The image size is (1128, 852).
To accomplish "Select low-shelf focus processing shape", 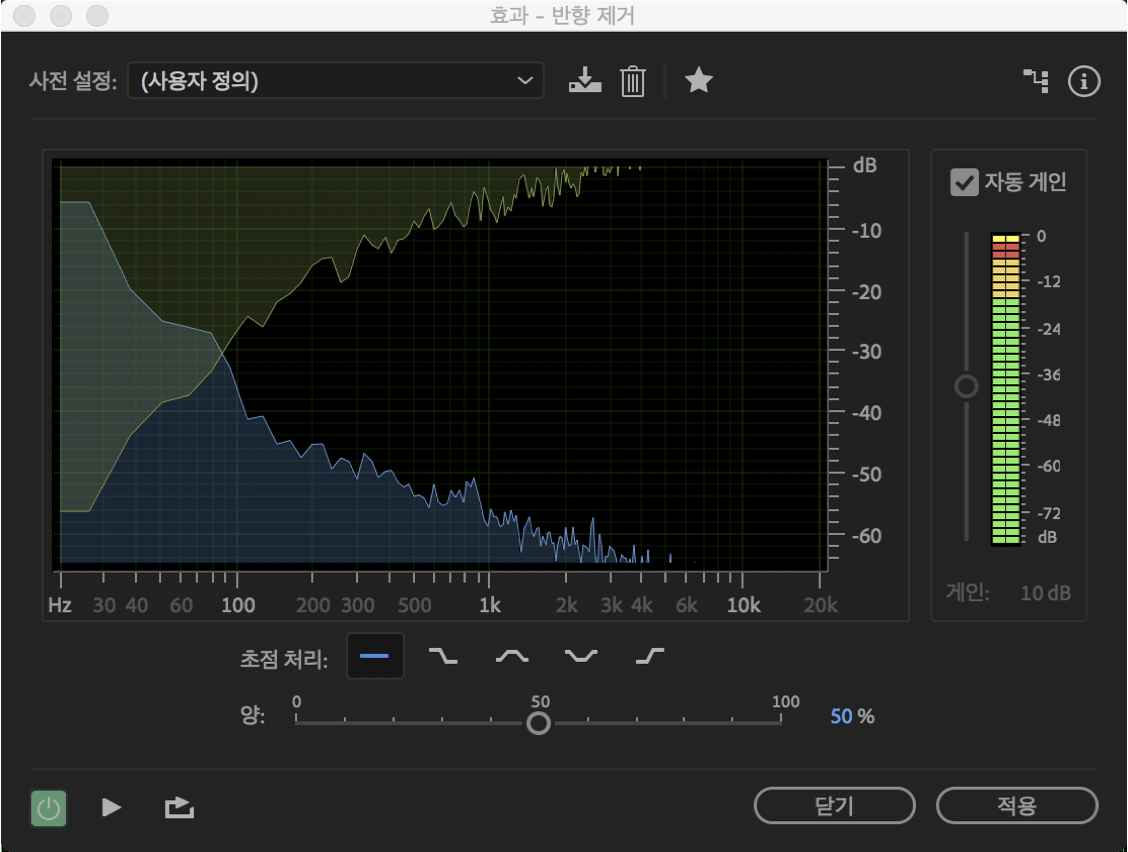I will (x=443, y=656).
